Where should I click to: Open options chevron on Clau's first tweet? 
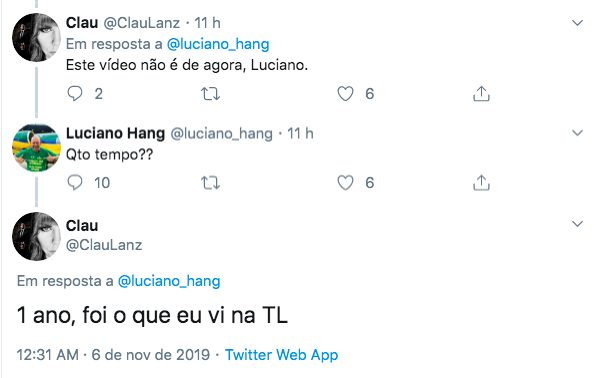pyautogui.click(x=577, y=23)
